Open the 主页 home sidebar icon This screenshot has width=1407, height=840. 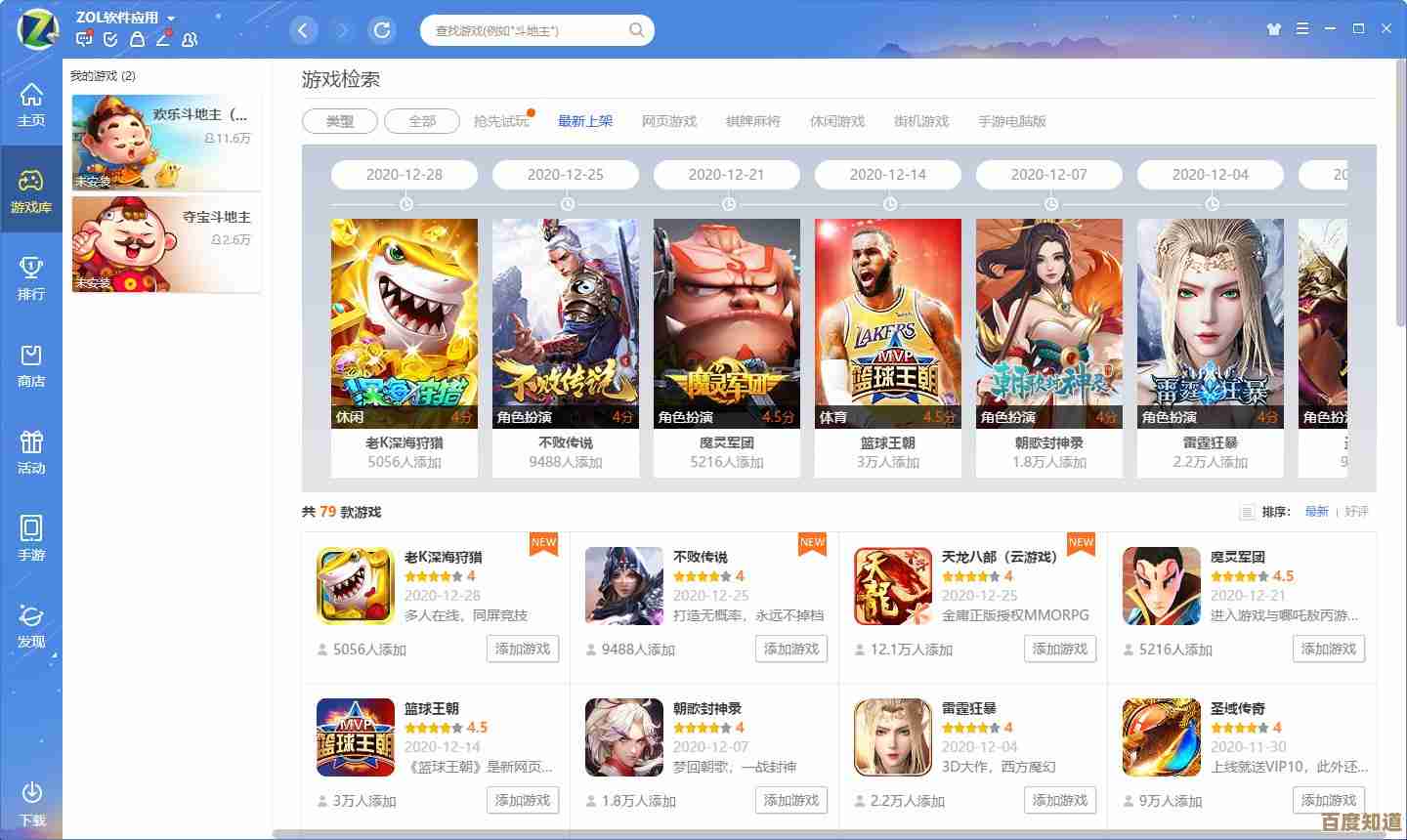pyautogui.click(x=31, y=104)
